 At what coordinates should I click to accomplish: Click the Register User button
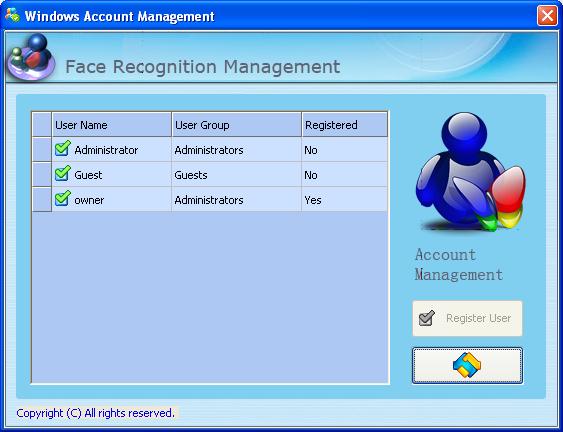[467, 318]
